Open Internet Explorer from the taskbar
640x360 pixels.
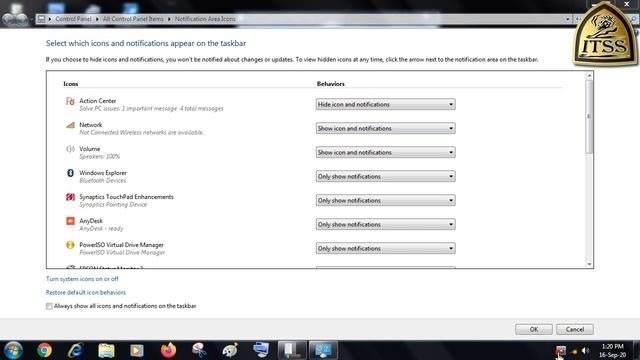click(76, 350)
